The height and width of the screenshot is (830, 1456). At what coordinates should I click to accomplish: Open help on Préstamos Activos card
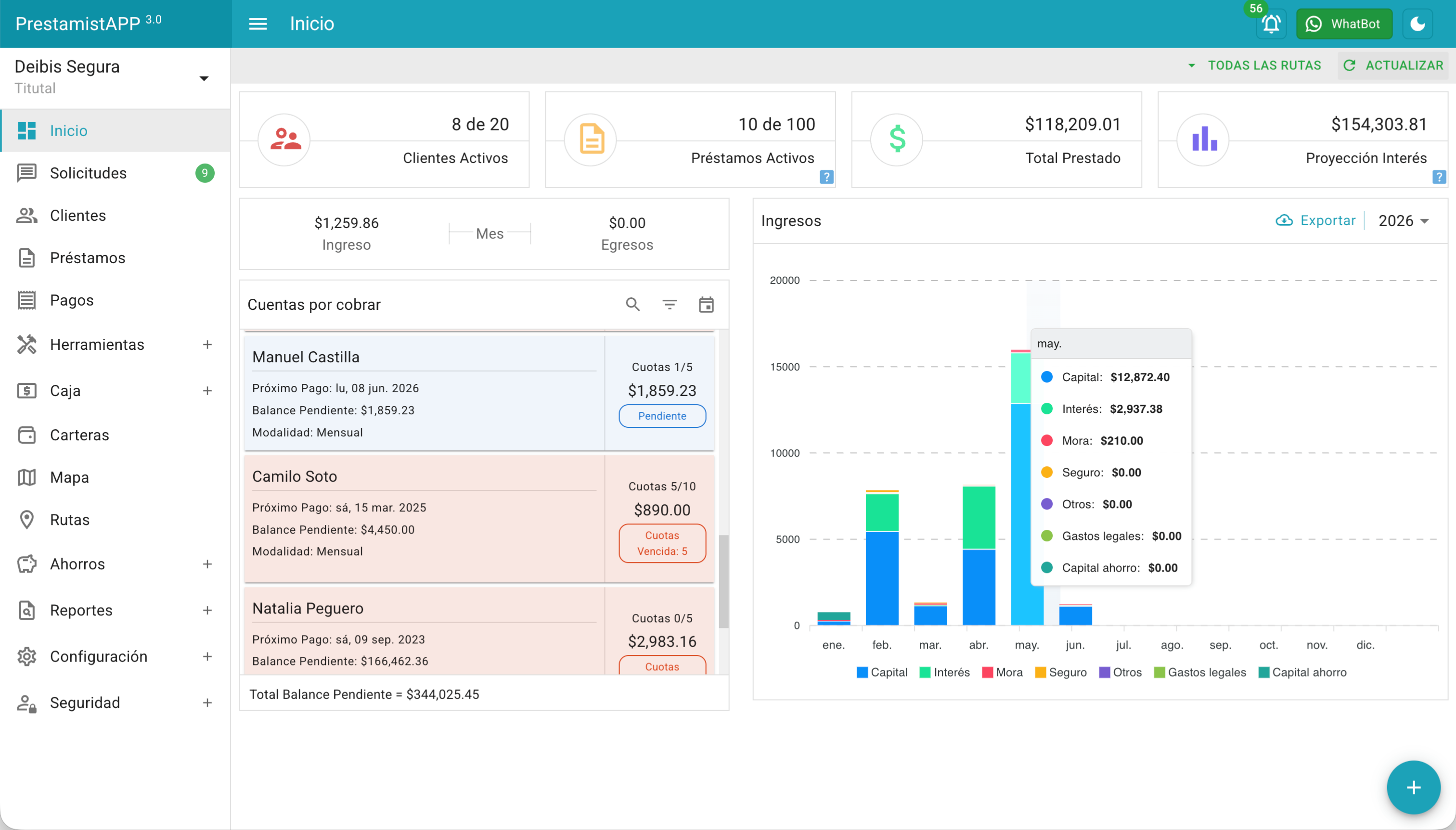coord(826,177)
